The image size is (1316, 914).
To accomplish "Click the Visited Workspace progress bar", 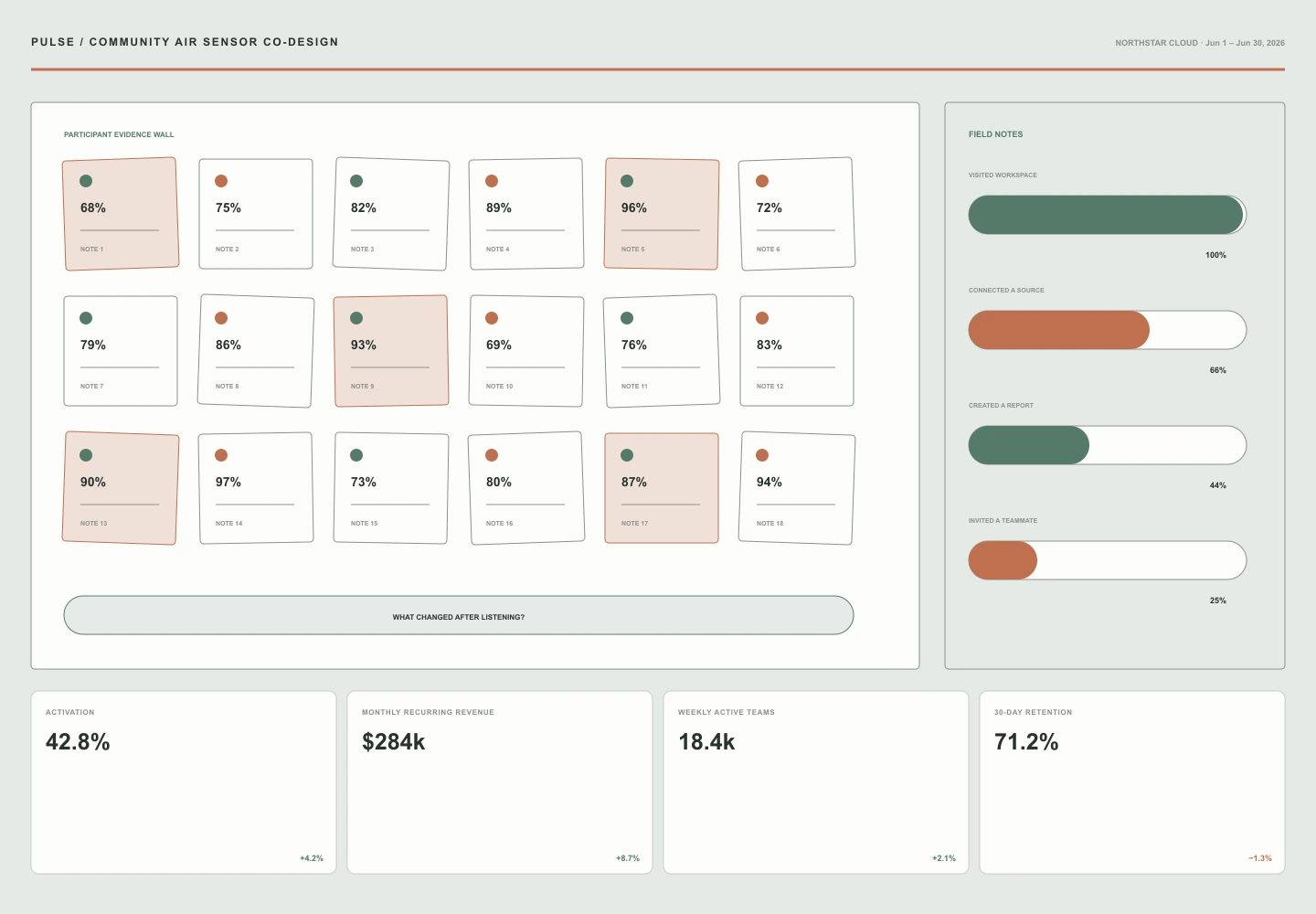I will click(x=1108, y=215).
